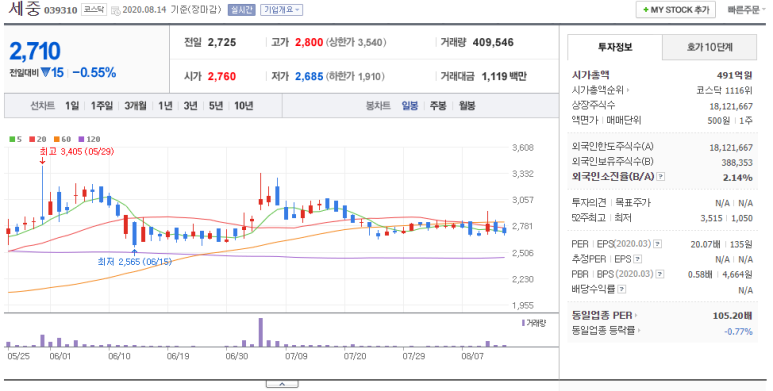The height and width of the screenshot is (391, 773).
Task: Click the tall volume bar in early July
Action: click(x=260, y=332)
